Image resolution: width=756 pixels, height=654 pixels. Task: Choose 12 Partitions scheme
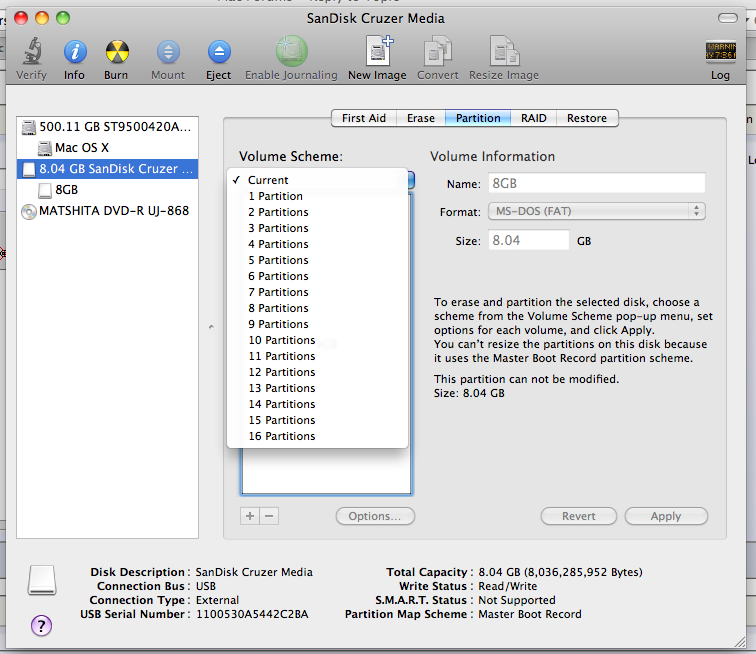pos(317,372)
